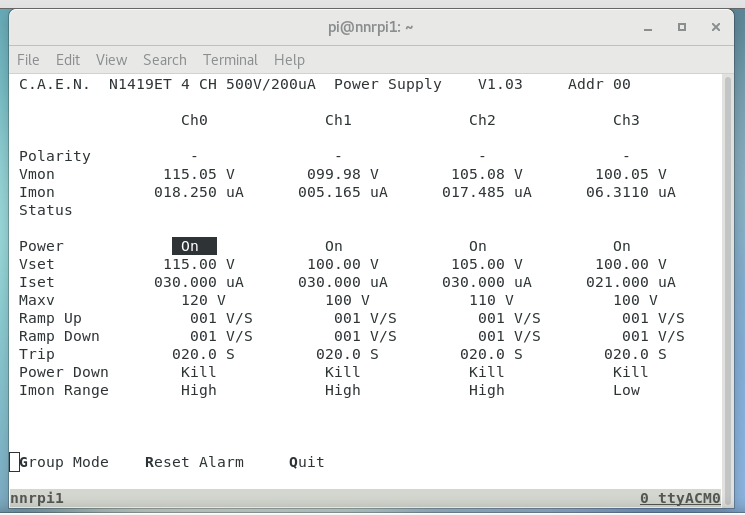Image resolution: width=745 pixels, height=515 pixels.
Task: Click the N1419ET model header text
Action: (140, 85)
